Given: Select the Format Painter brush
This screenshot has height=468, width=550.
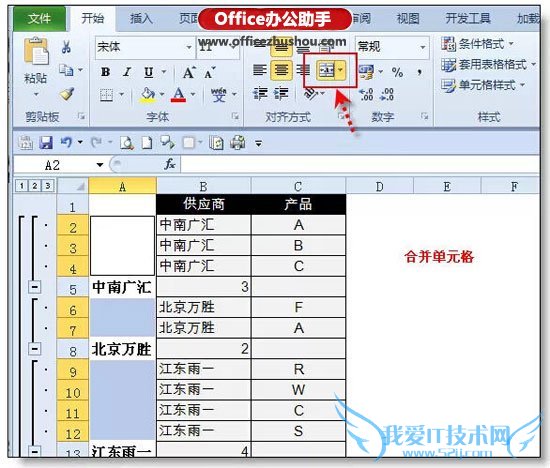Looking at the screenshot, I should point(67,94).
